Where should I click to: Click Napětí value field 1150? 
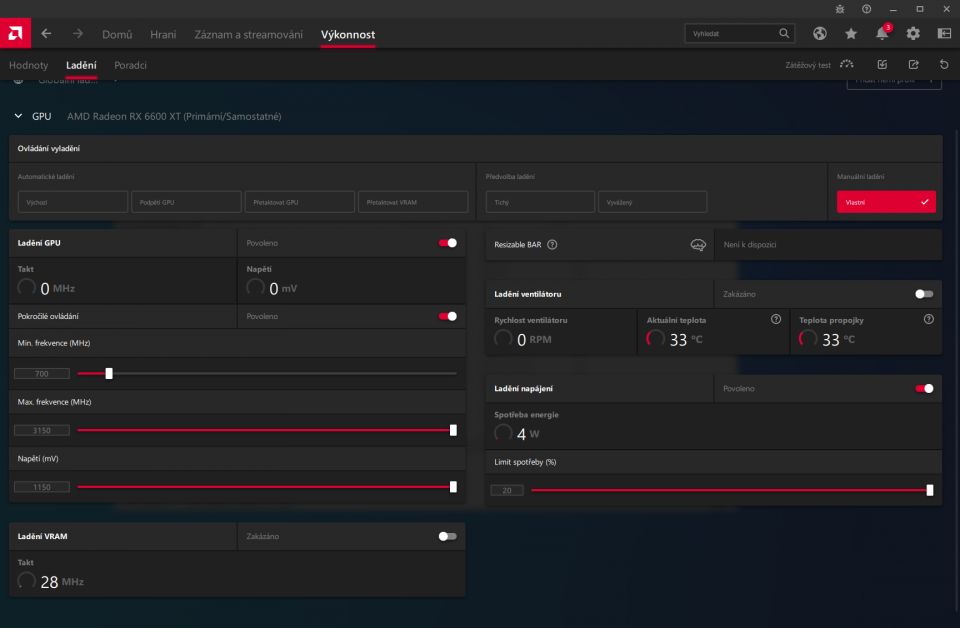pyautogui.click(x=42, y=487)
